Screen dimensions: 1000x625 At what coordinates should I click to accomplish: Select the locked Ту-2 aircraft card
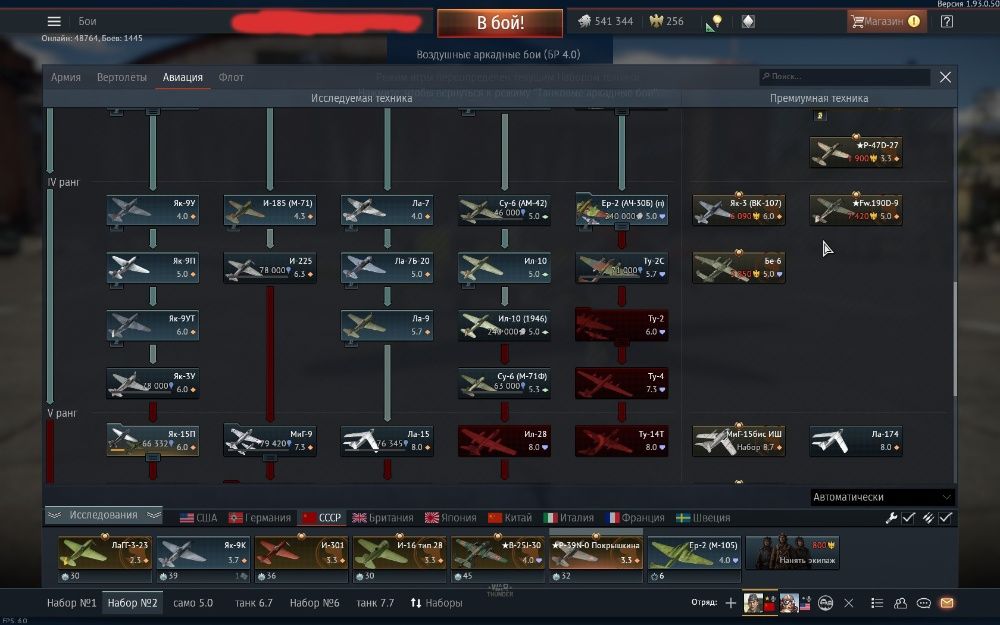pyautogui.click(x=622, y=325)
